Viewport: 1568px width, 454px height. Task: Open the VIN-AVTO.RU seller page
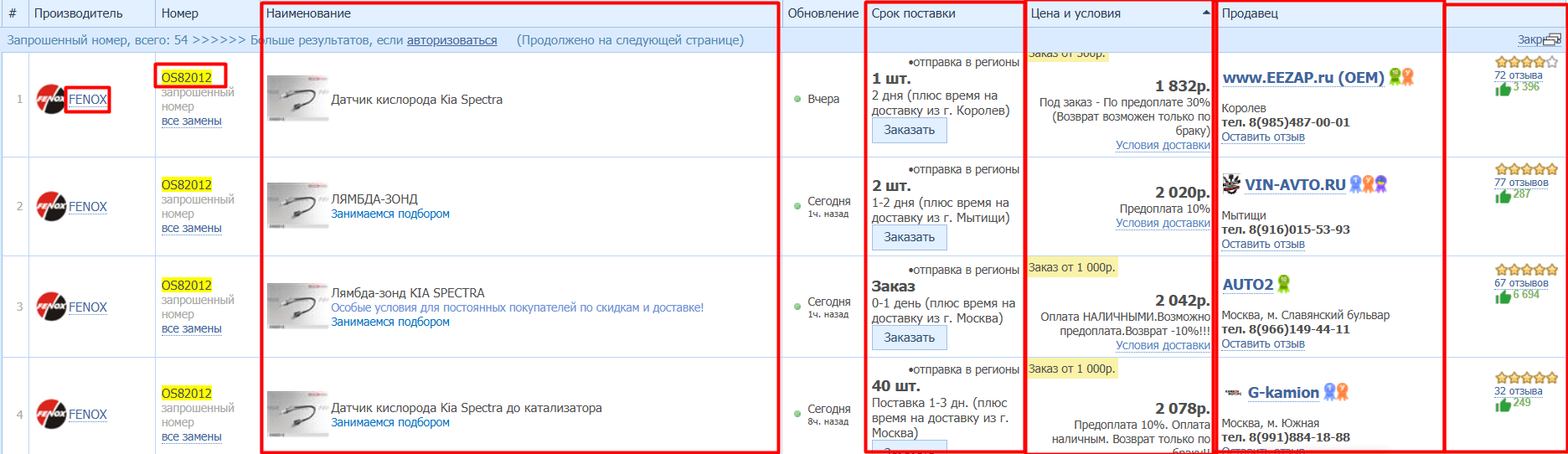(x=1295, y=184)
